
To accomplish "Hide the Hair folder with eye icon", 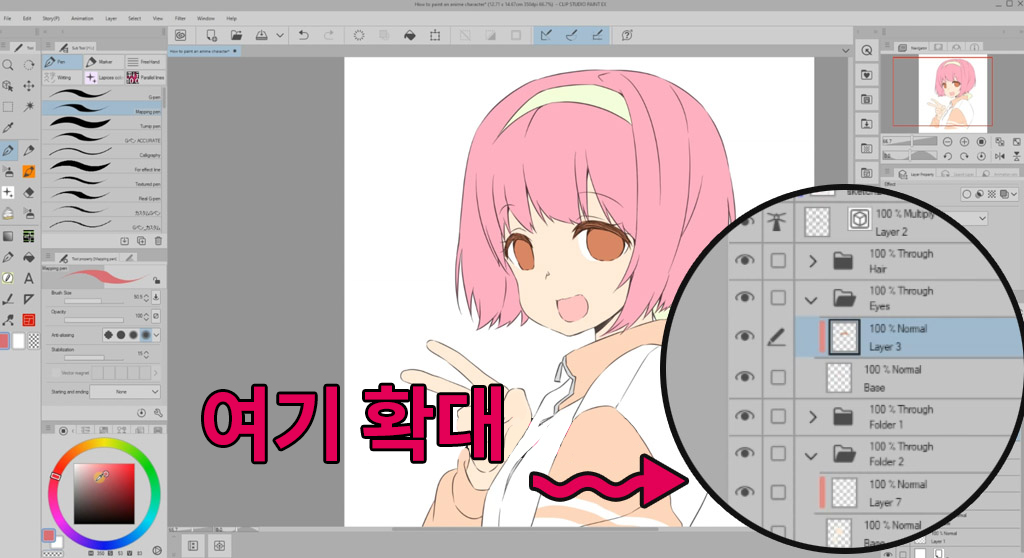I will pyautogui.click(x=742, y=260).
